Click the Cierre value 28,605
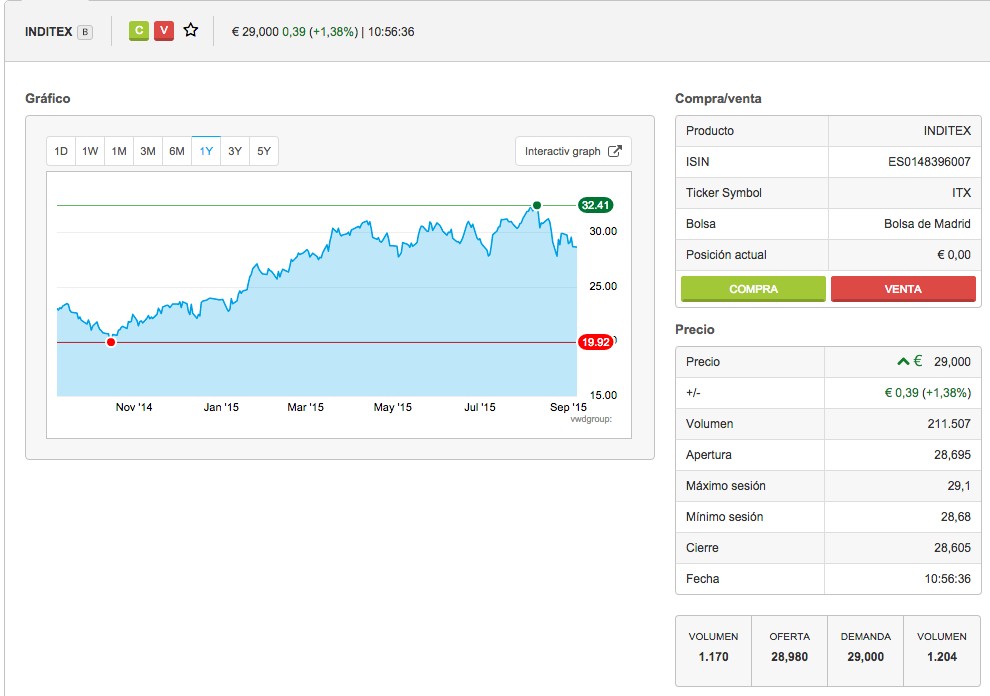Viewport: 990px width, 696px height. click(952, 548)
